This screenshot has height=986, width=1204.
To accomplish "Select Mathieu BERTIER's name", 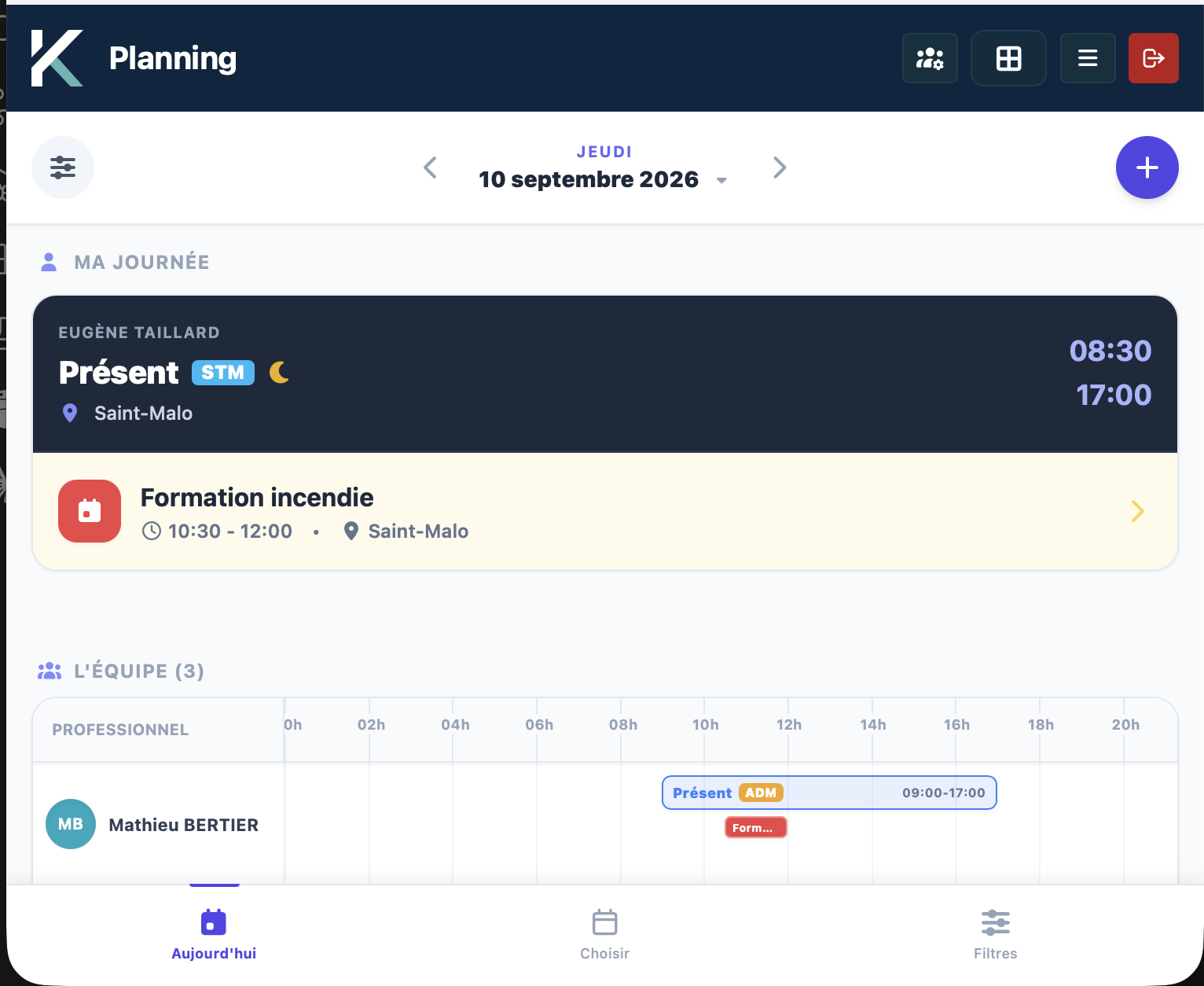I will pos(184,825).
